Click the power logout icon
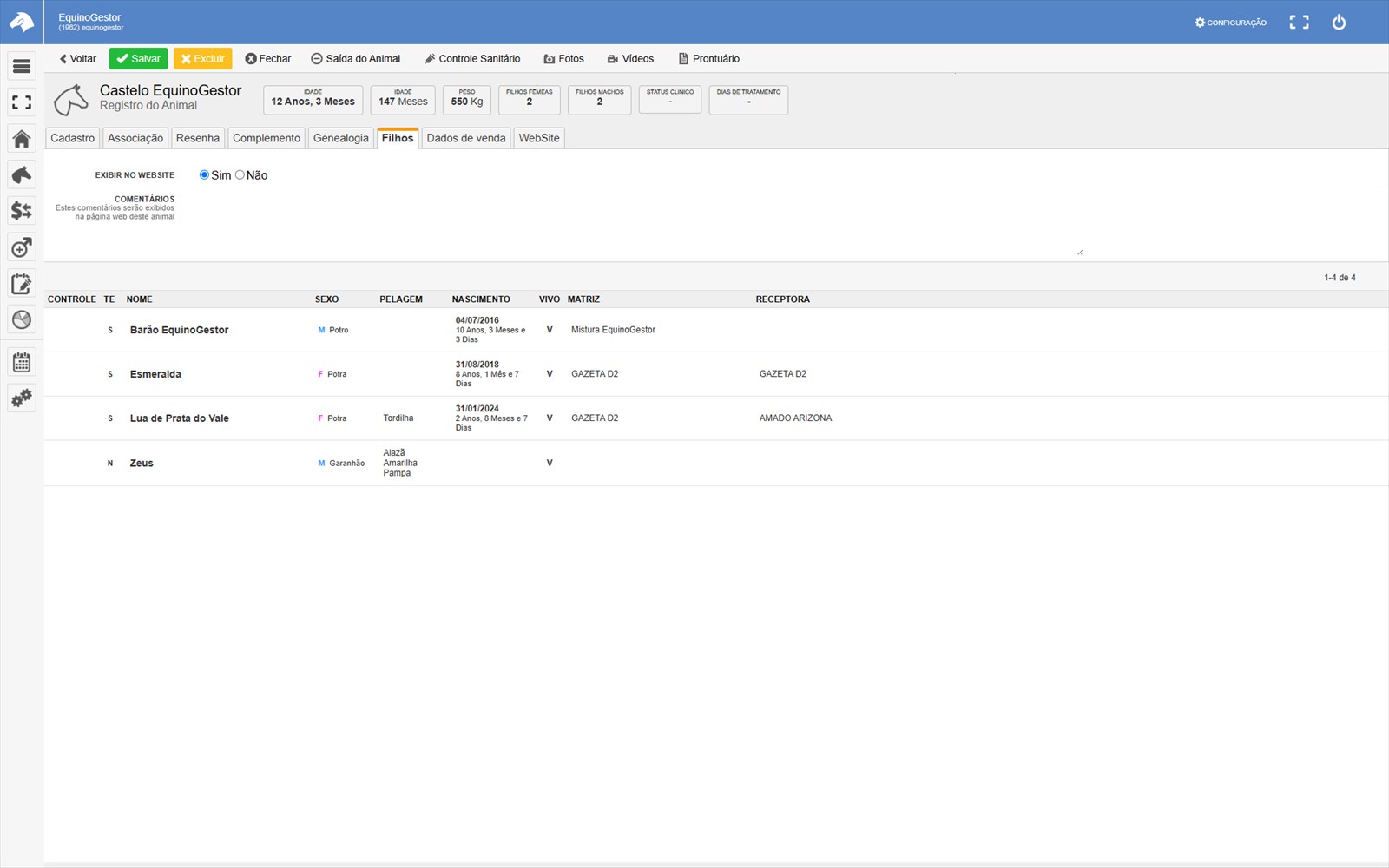This screenshot has height=868, width=1389. point(1339,22)
